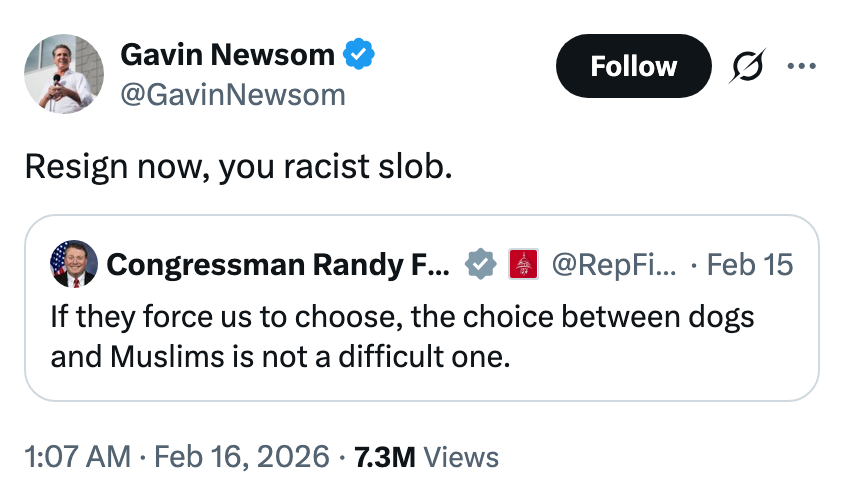Image resolution: width=848 pixels, height=502 pixels.
Task: Click Congressman Randy F's small avatar
Action: click(x=74, y=264)
